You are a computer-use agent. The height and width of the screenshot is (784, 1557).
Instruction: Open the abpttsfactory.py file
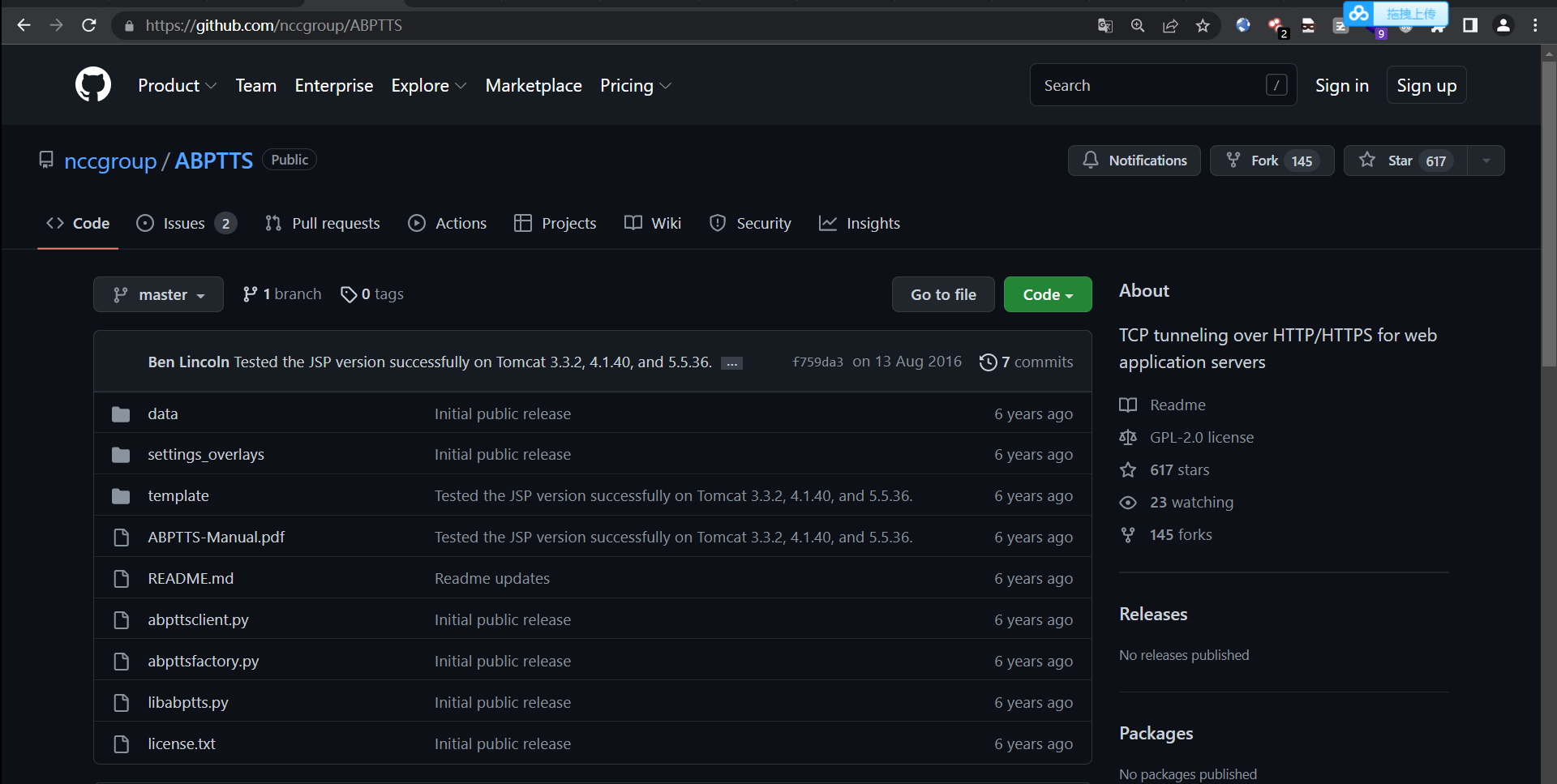(204, 662)
